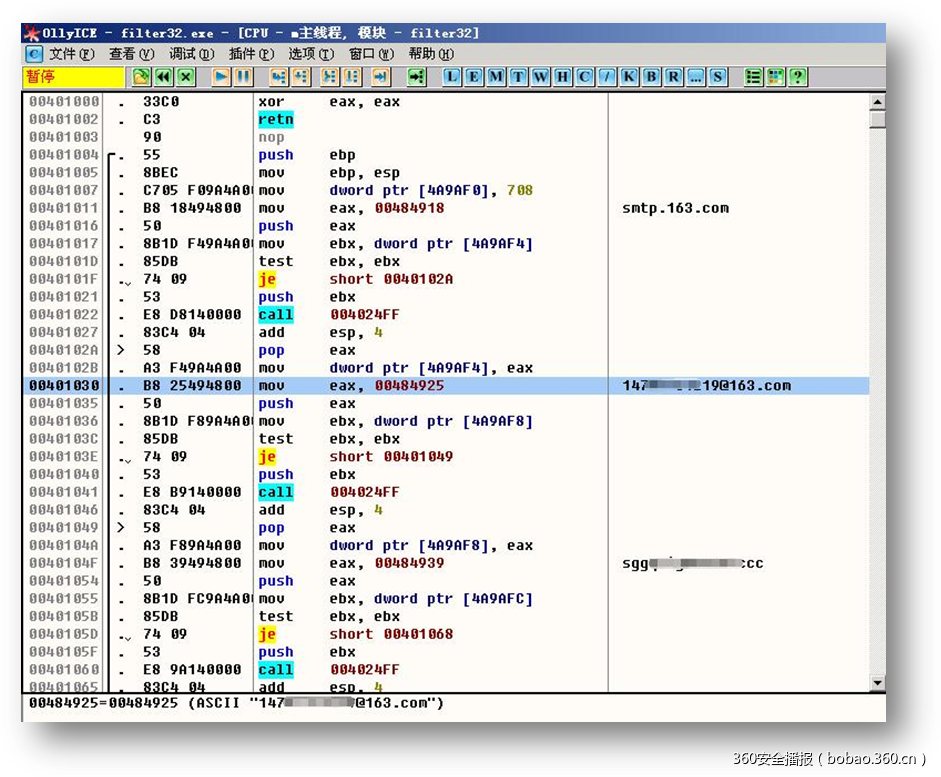Open Memory map window (M button)
This screenshot has height=777, width=941.
click(x=496, y=77)
